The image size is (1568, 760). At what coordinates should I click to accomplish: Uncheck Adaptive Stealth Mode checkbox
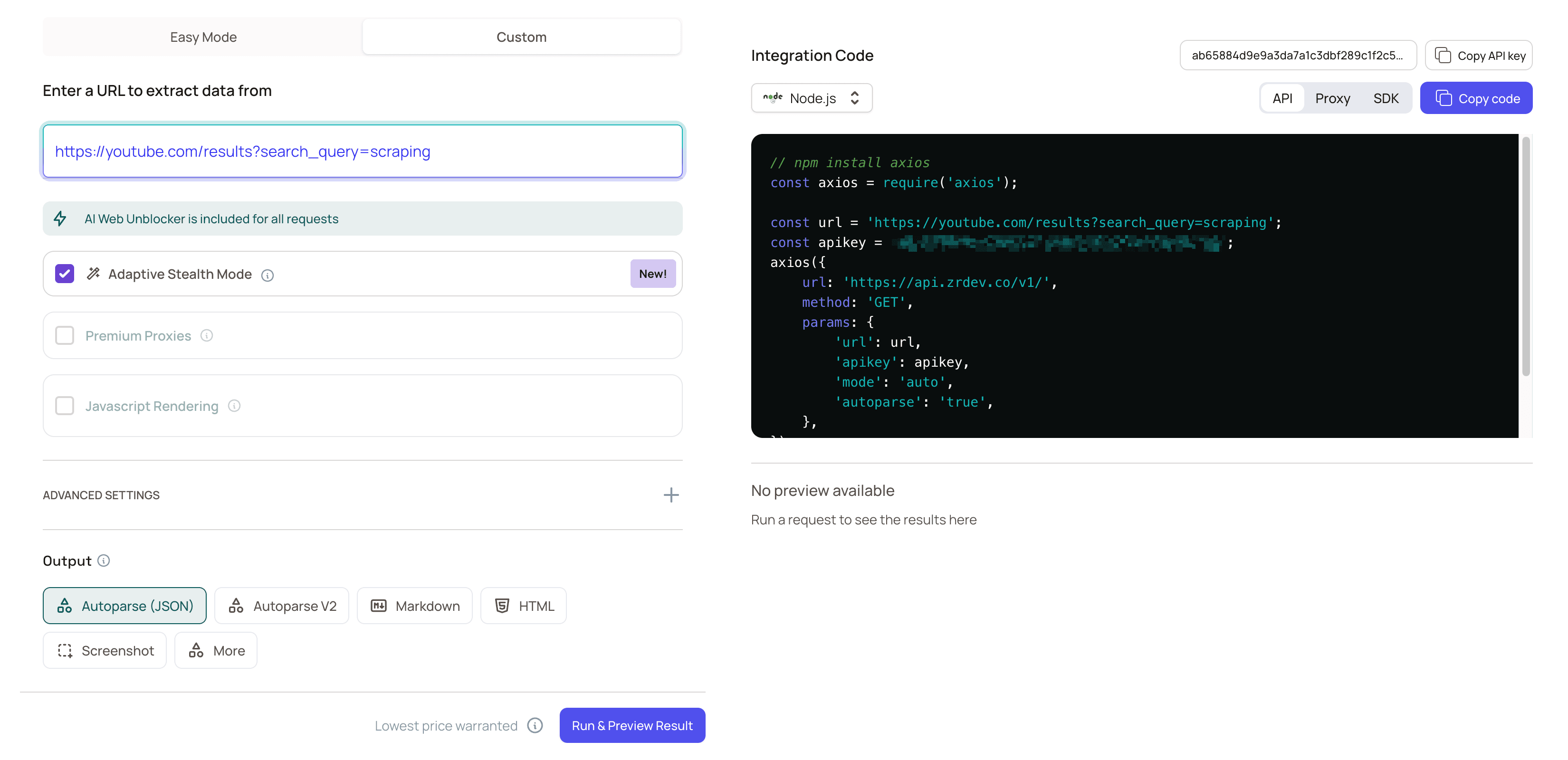click(65, 274)
